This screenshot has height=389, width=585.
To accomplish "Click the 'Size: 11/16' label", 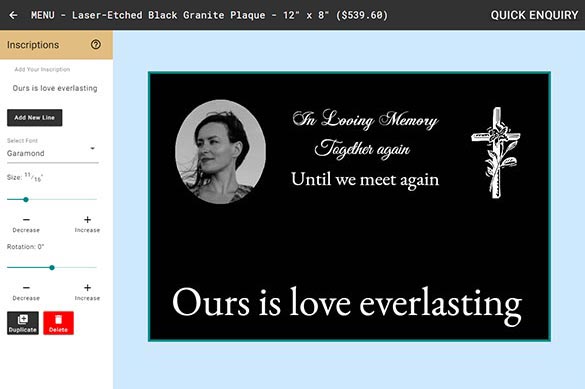I will (25, 177).
